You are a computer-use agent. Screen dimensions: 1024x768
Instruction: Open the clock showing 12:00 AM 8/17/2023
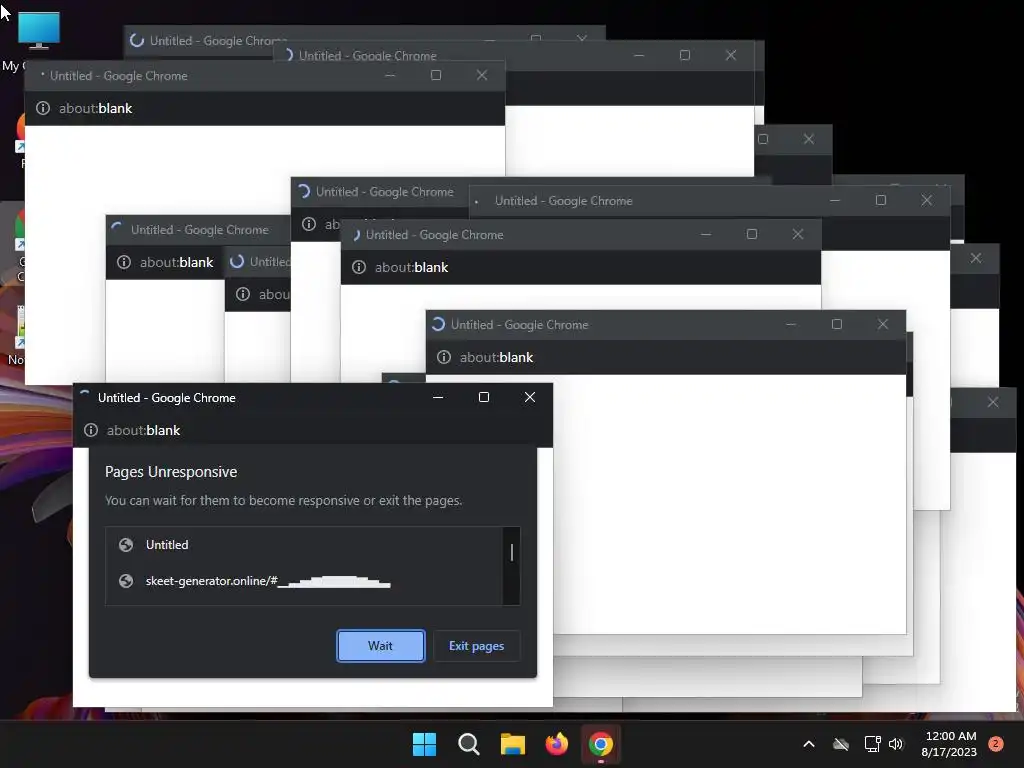[950, 744]
